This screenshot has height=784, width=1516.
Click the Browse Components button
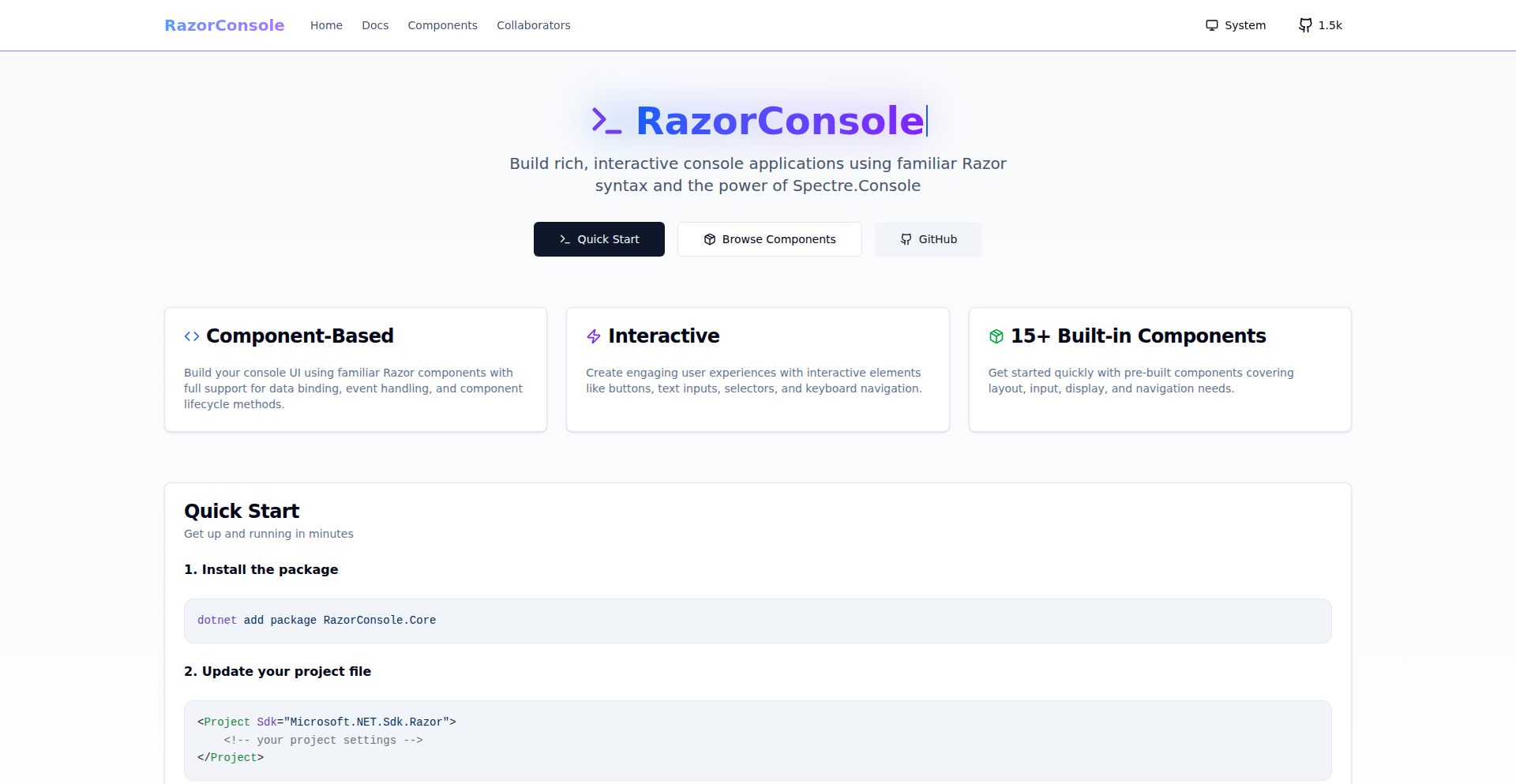pos(770,239)
